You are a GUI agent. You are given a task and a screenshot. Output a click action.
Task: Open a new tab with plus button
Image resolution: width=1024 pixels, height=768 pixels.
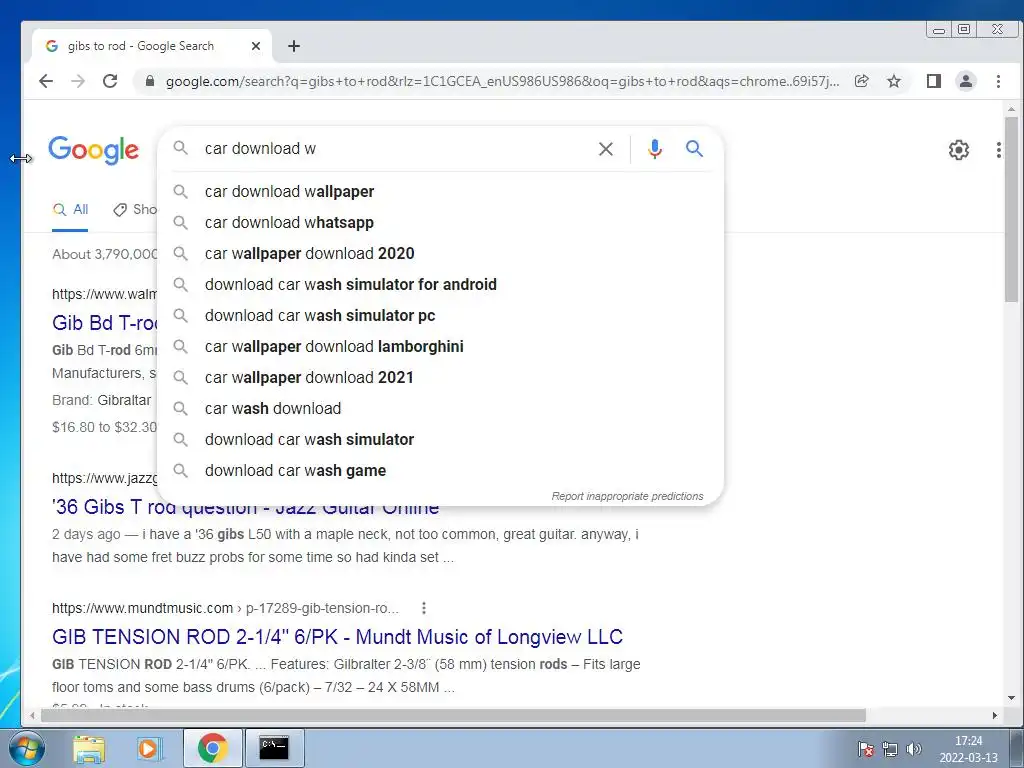(294, 46)
